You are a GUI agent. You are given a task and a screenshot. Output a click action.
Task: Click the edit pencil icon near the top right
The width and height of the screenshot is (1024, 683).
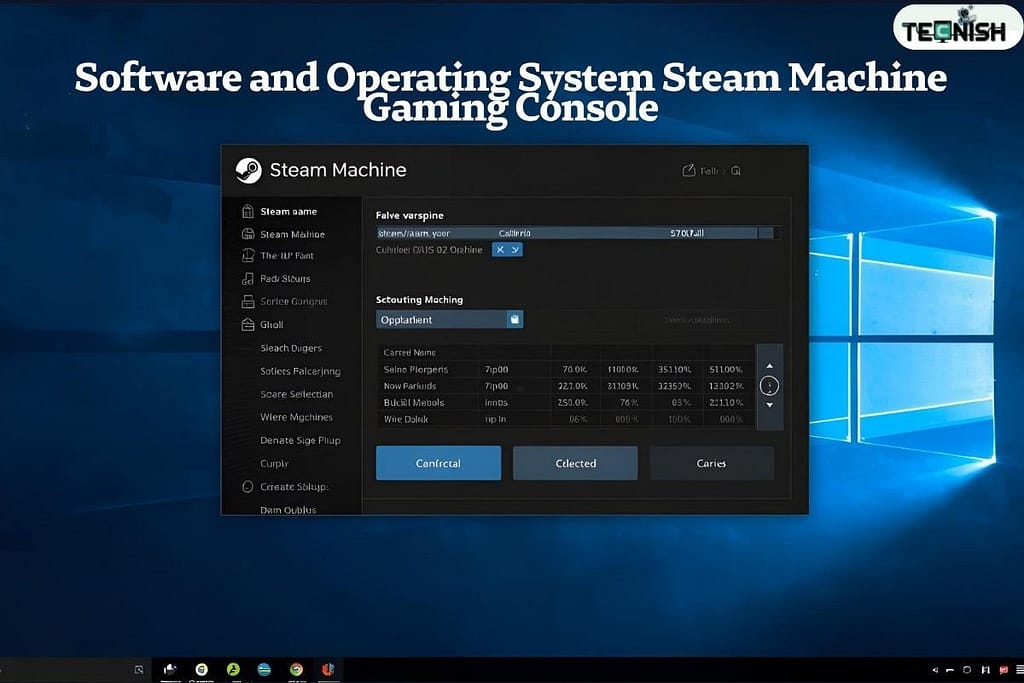tap(687, 168)
